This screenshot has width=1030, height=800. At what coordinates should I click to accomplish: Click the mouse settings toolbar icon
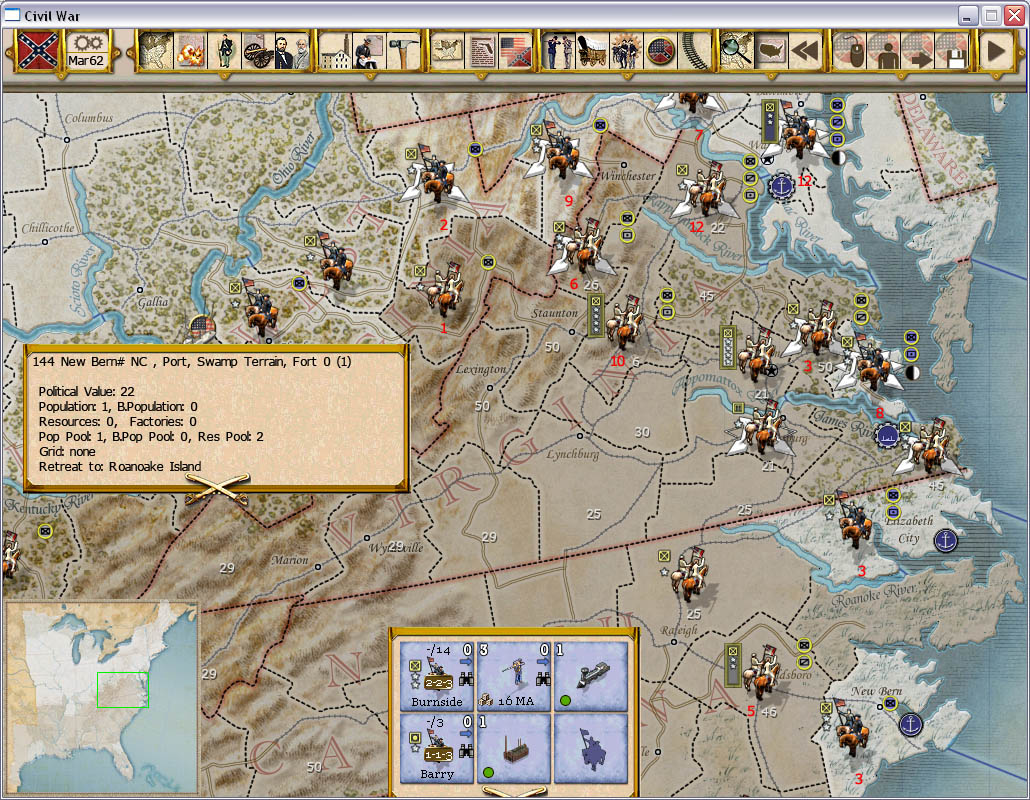(850, 51)
